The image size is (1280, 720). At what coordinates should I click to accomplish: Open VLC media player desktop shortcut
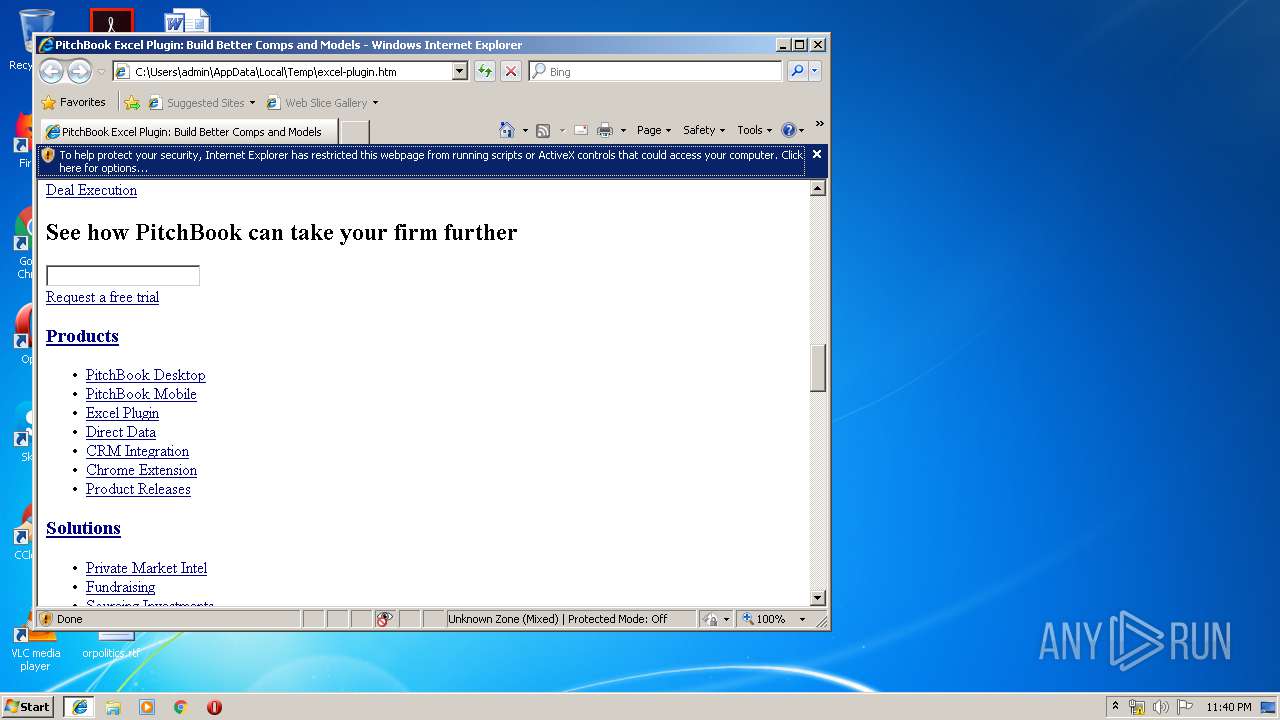point(35,645)
